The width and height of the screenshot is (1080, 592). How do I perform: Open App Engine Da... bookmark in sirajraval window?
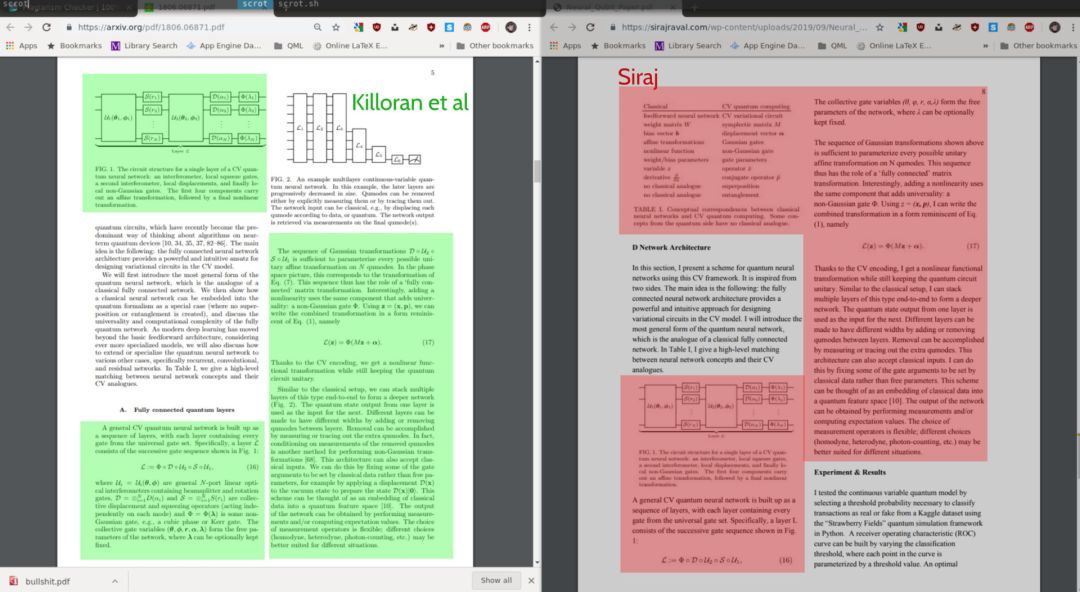coord(767,45)
